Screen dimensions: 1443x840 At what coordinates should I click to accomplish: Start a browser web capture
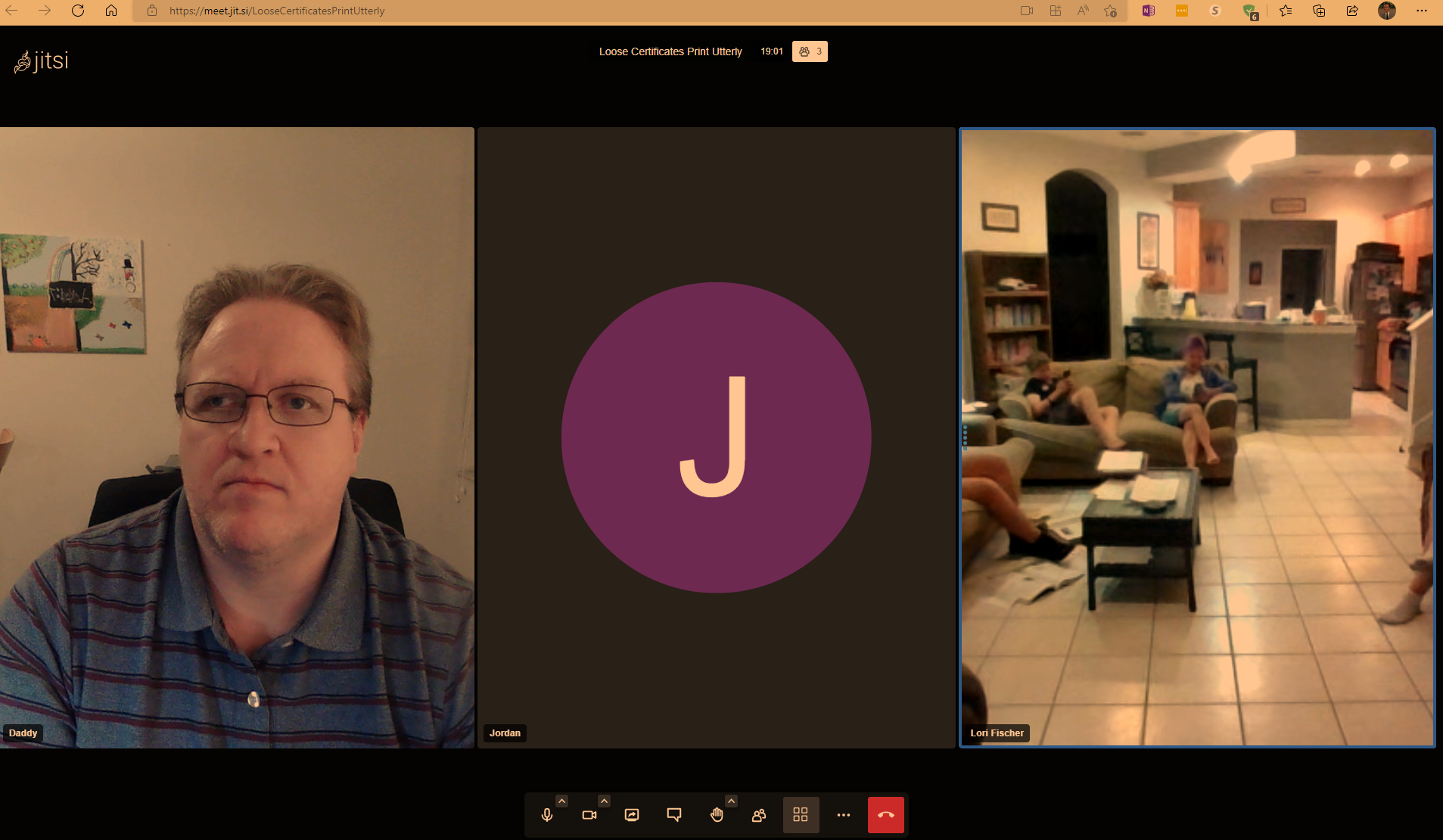click(x=1026, y=11)
